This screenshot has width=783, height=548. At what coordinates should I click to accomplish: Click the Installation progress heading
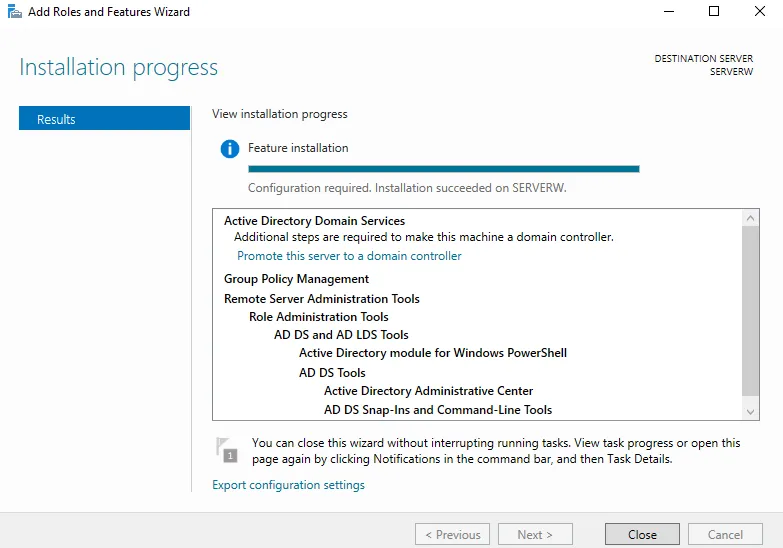[118, 67]
